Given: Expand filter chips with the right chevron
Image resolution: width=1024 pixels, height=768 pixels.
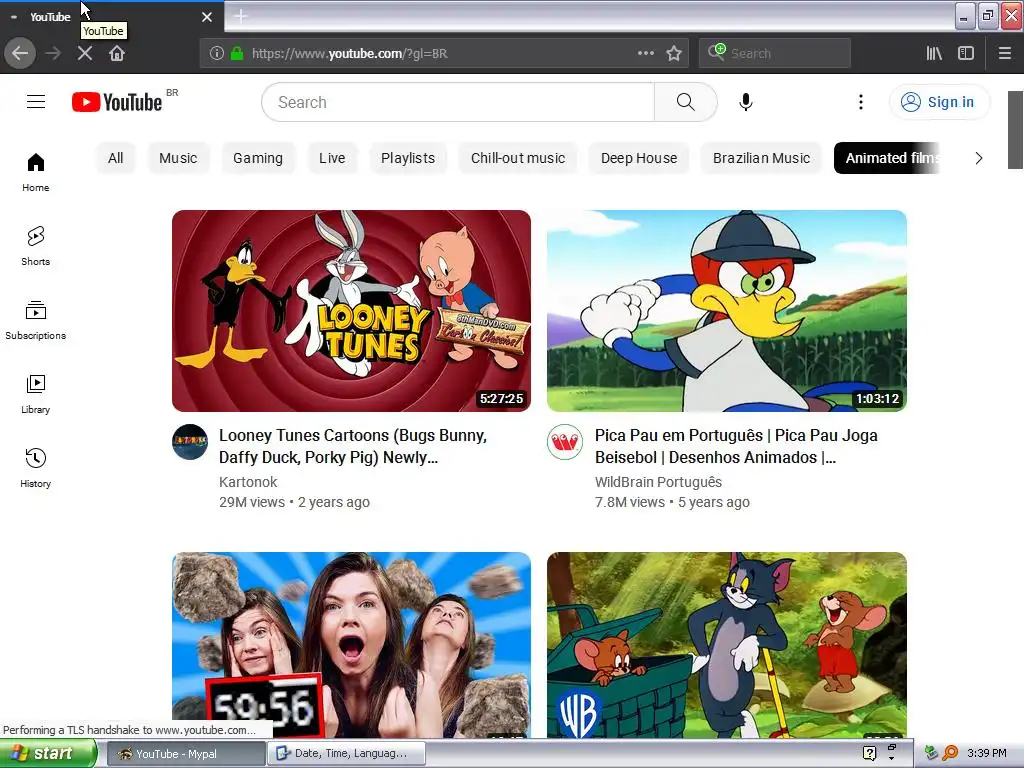Looking at the screenshot, I should [x=978, y=158].
